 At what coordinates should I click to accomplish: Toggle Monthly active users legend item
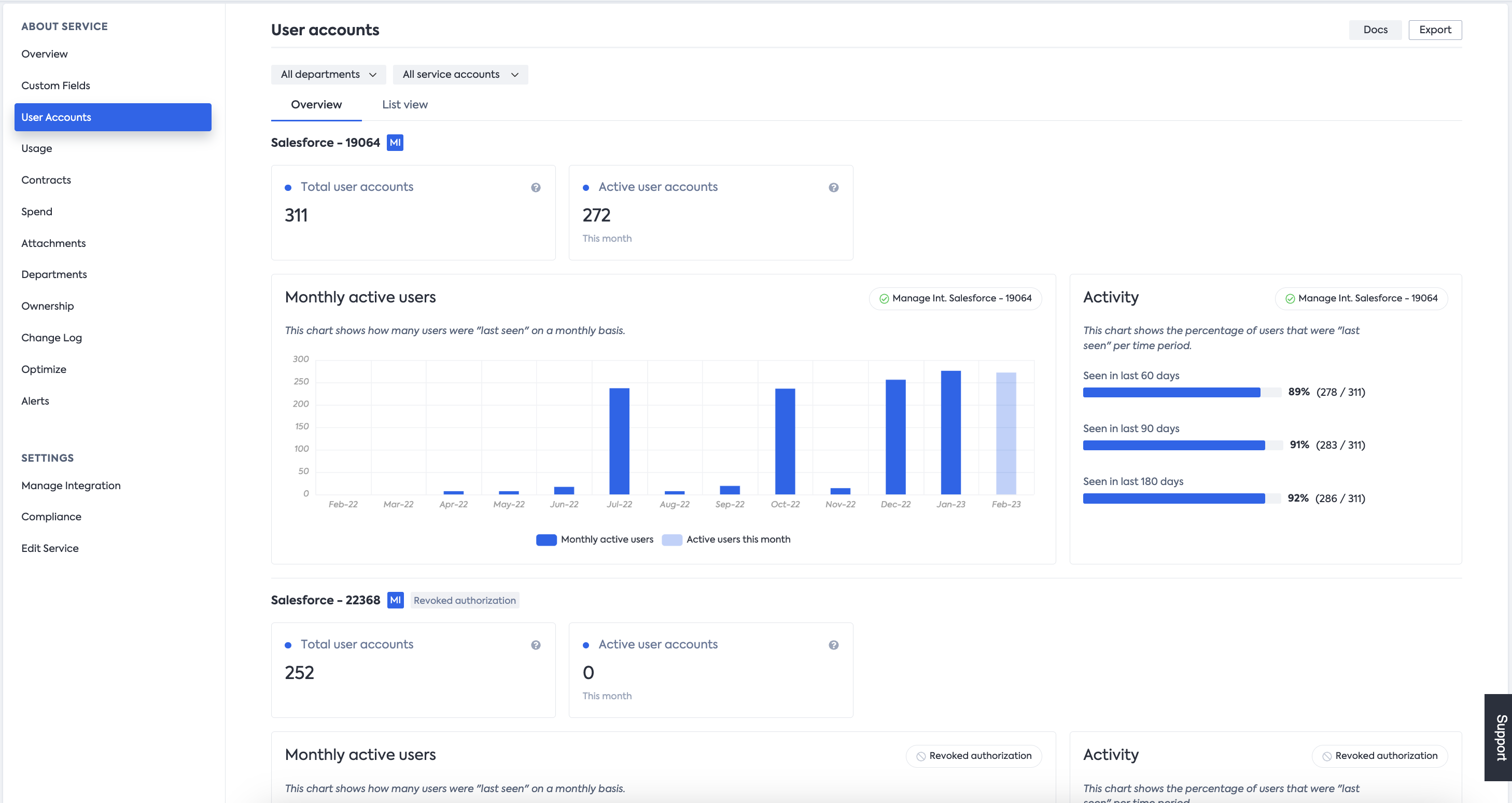(x=595, y=539)
